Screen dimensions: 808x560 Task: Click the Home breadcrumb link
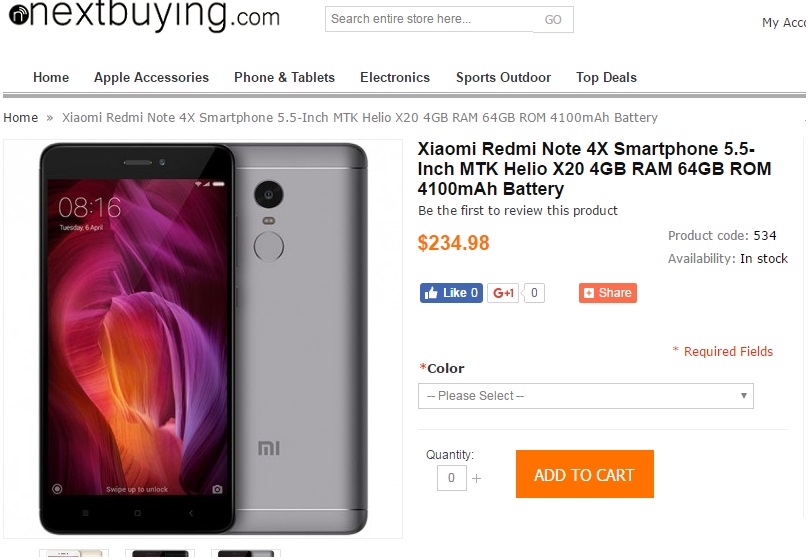tap(21, 117)
